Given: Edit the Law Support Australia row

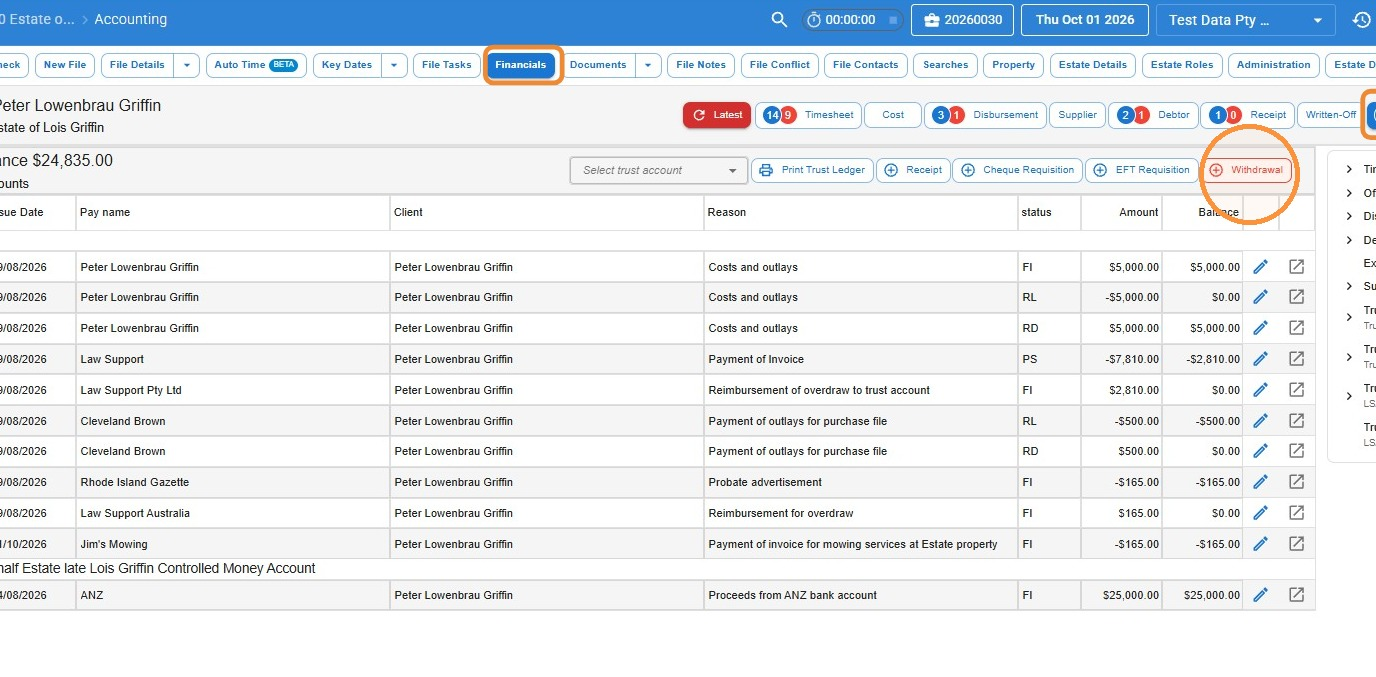Looking at the screenshot, I should [1260, 513].
